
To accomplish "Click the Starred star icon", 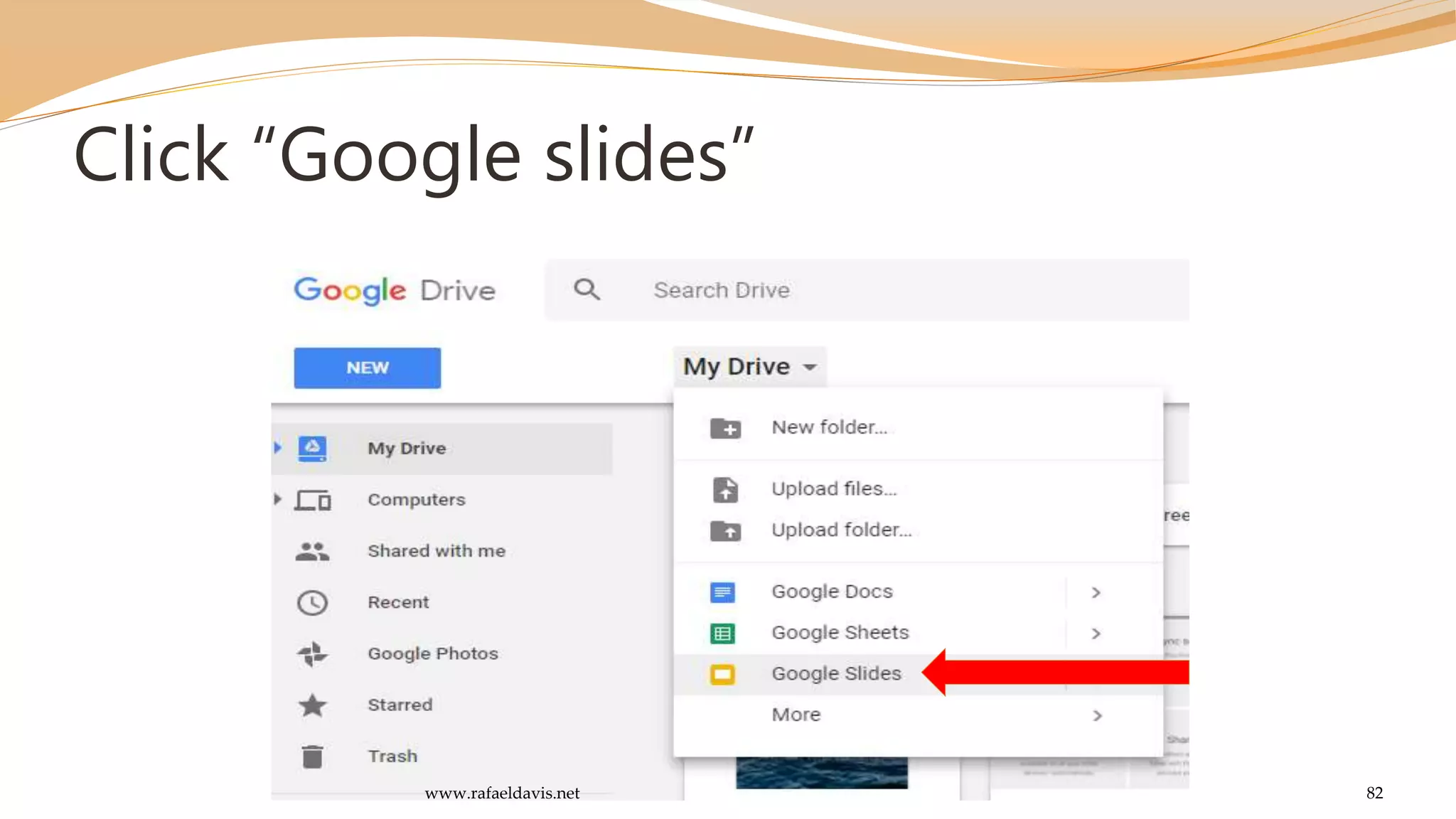I will (x=312, y=705).
